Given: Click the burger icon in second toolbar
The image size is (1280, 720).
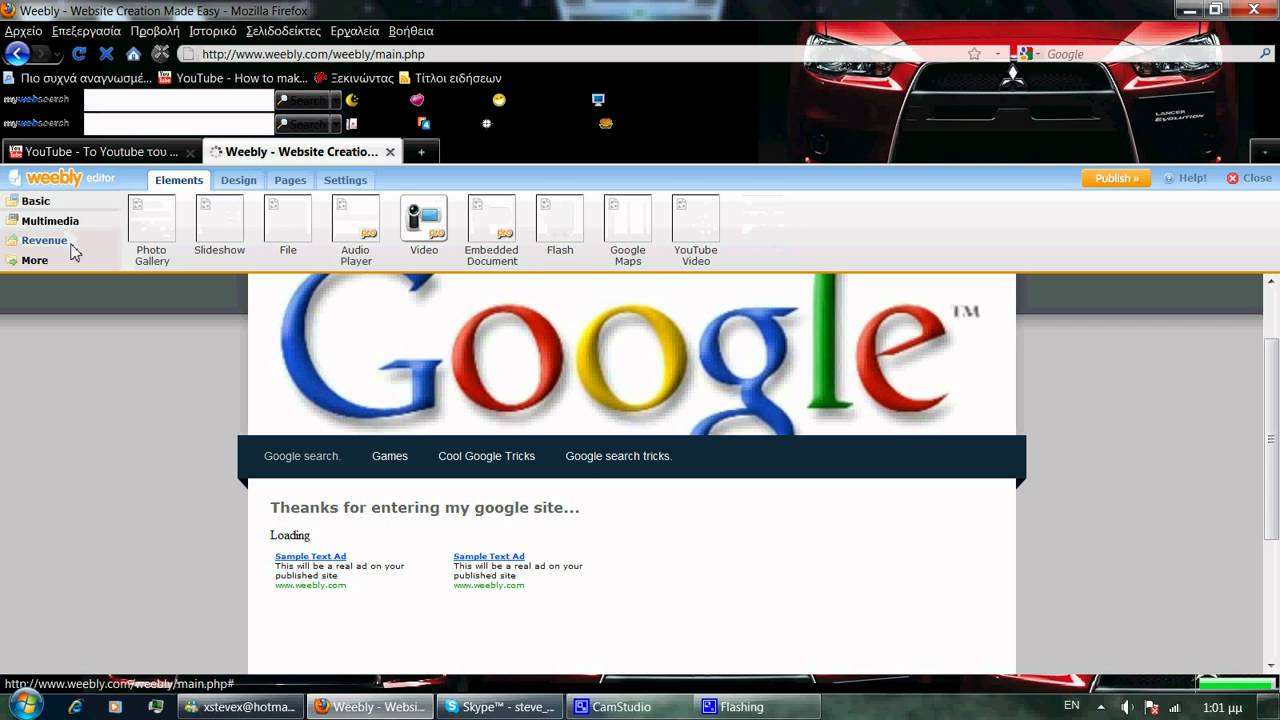Looking at the screenshot, I should 605,124.
